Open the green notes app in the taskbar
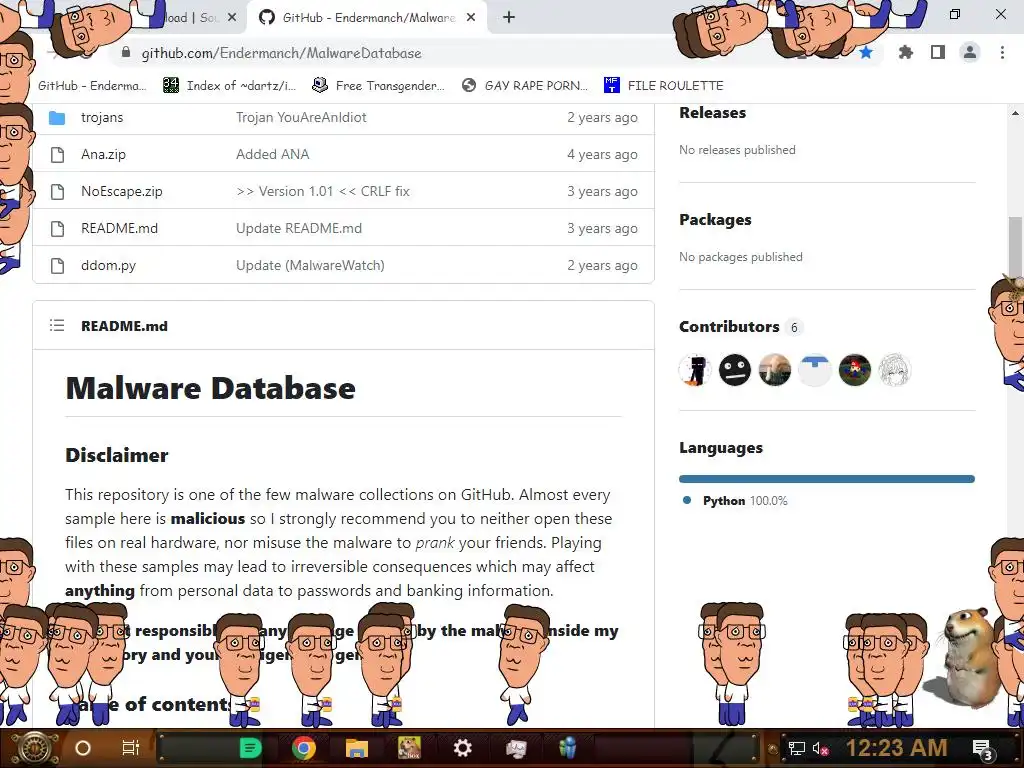Image resolution: width=1024 pixels, height=768 pixels. click(250, 748)
